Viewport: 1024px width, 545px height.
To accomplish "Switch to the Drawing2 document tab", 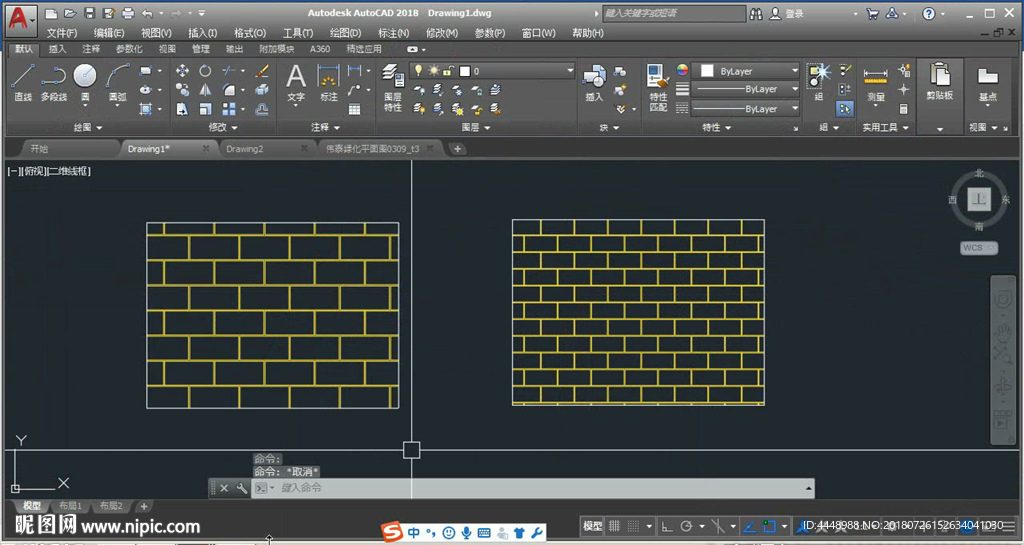I will click(x=245, y=149).
